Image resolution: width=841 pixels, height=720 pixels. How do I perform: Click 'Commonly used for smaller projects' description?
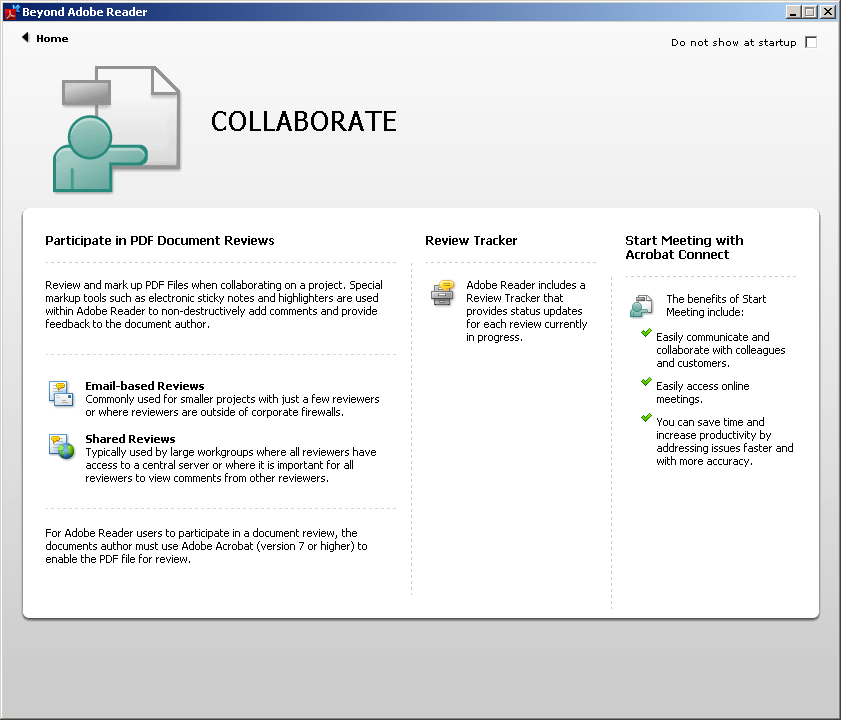pos(232,406)
